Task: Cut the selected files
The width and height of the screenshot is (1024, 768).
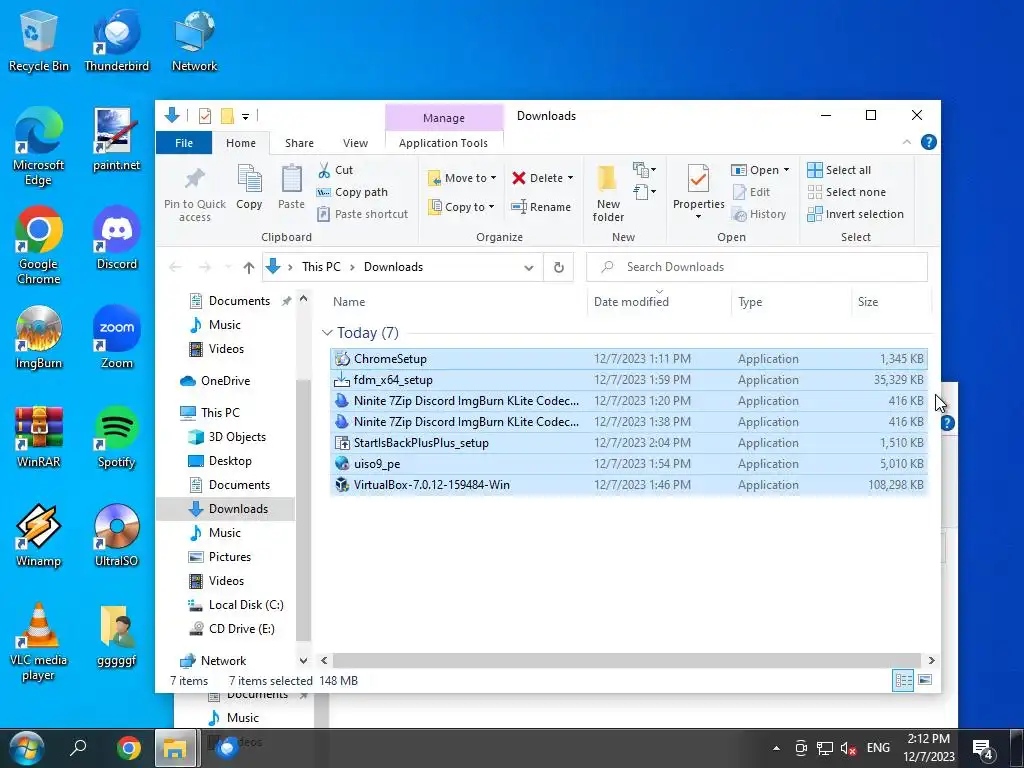Action: (x=336, y=170)
